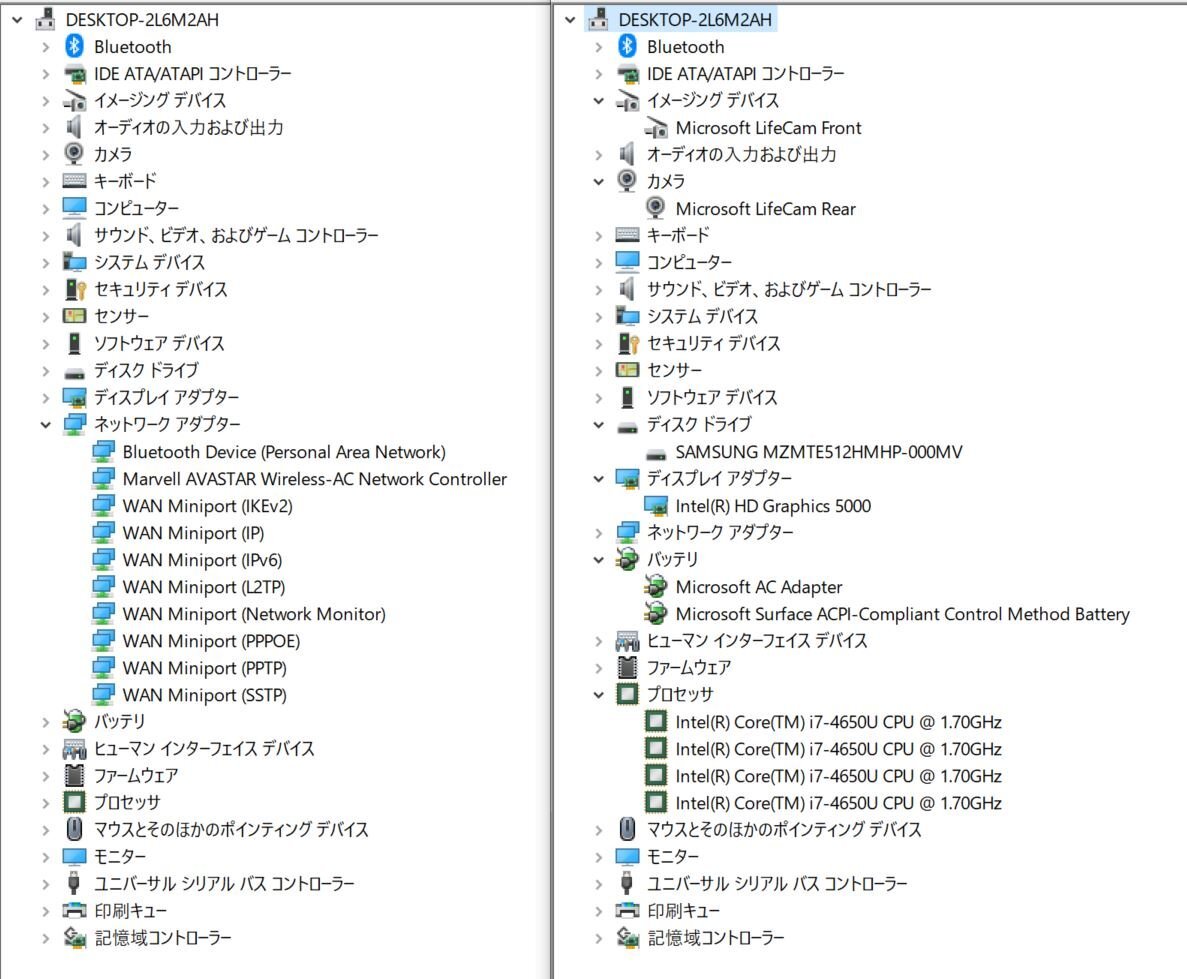1187x979 pixels.
Task: Select WAN Miniport (PPTP)
Action: tap(204, 668)
